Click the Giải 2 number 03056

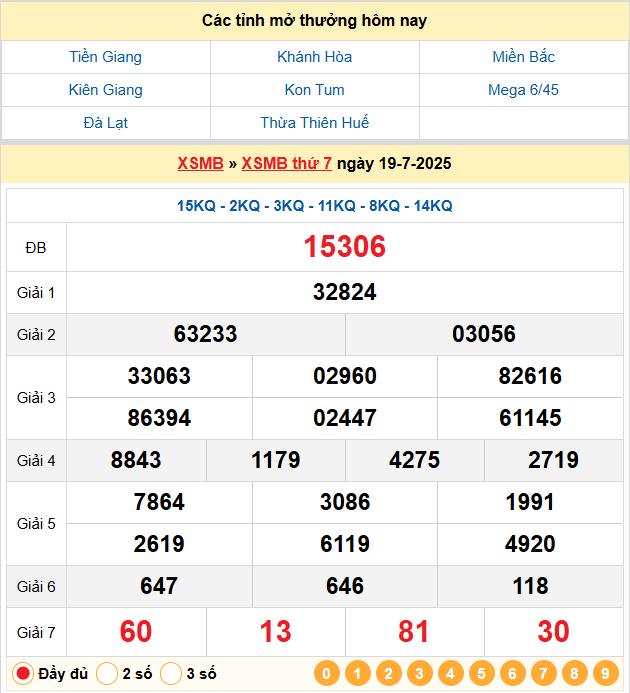click(x=484, y=334)
